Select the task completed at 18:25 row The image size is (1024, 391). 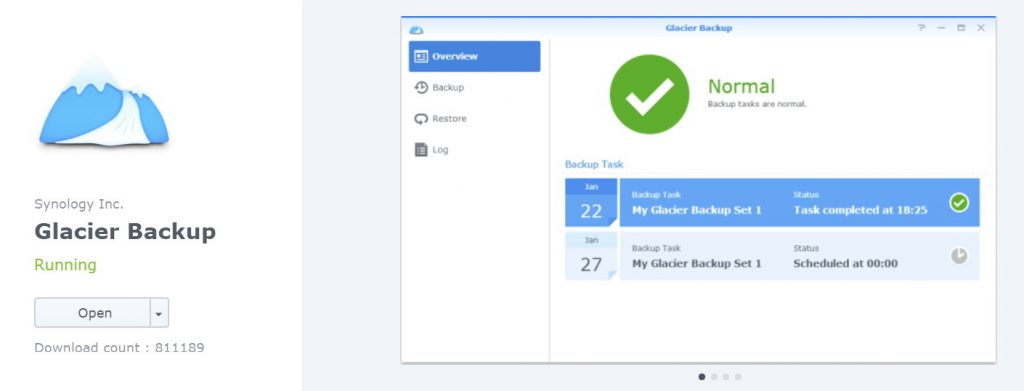click(x=799, y=202)
